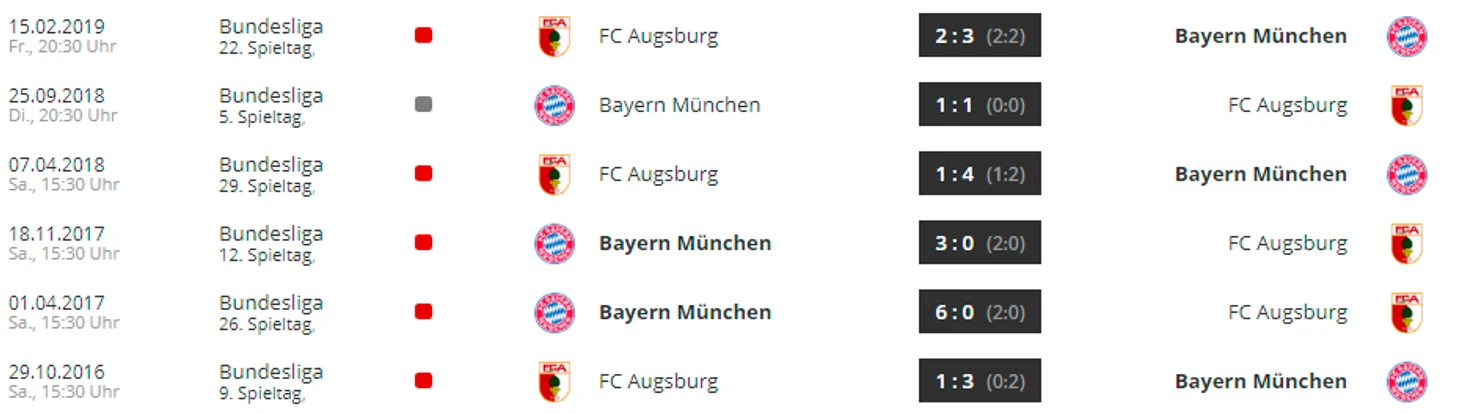1460x414 pixels.
Task: Open the 1:4 match score
Action: [979, 174]
